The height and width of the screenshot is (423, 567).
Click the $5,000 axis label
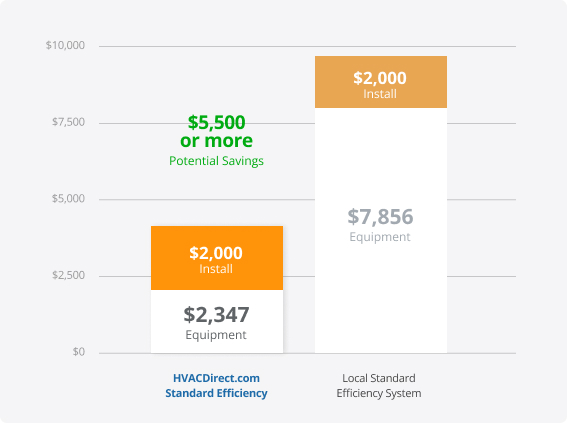(68, 198)
